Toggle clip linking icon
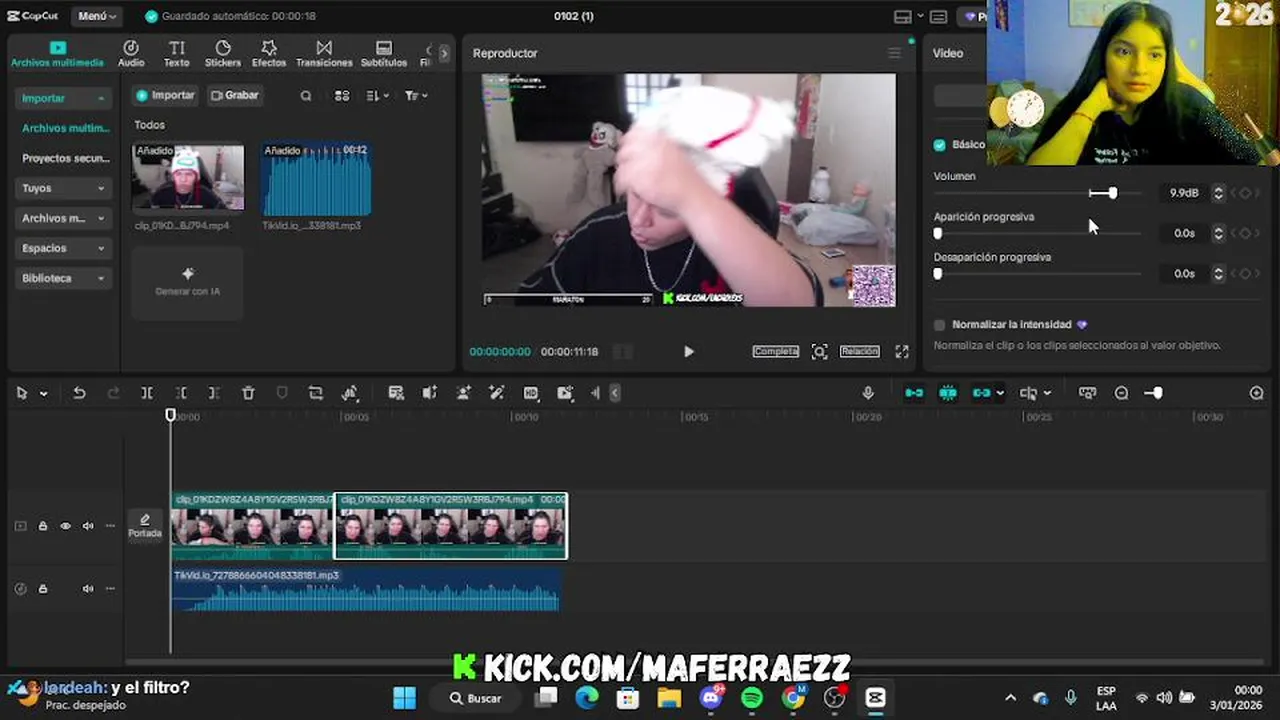Screen dimensions: 1280x720 (981, 393)
